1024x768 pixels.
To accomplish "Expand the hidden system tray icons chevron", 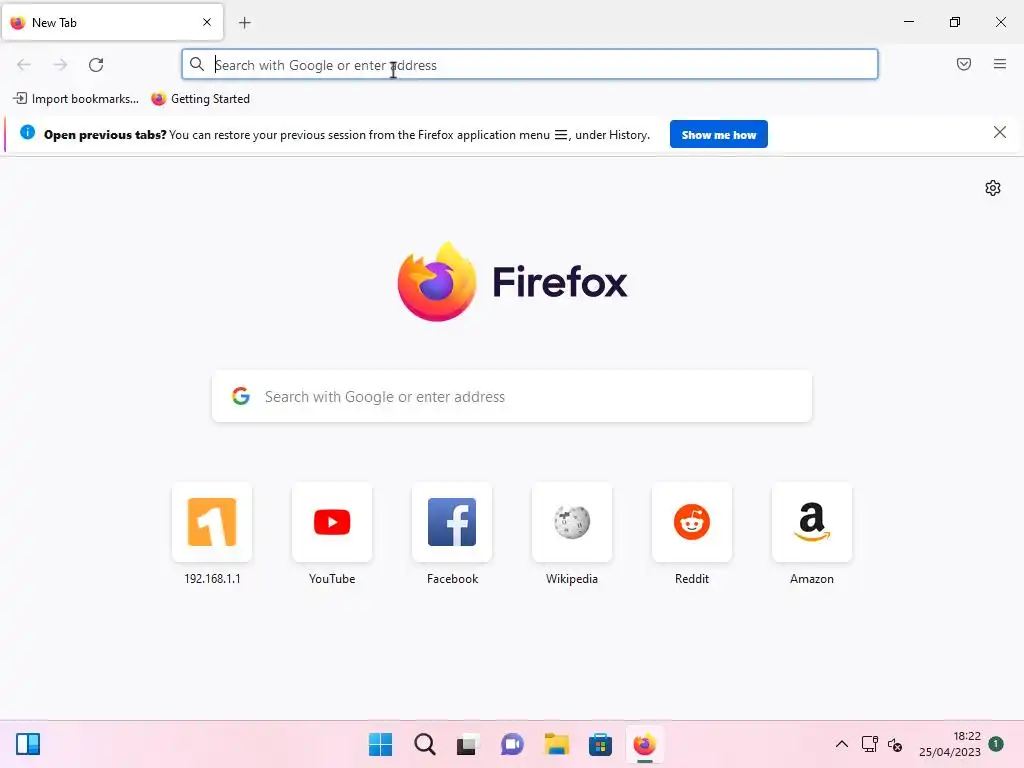I will coord(842,744).
